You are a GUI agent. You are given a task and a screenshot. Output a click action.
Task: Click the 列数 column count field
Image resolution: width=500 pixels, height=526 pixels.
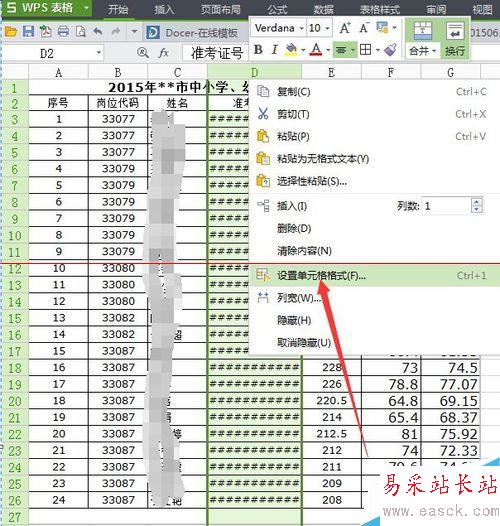tap(447, 206)
